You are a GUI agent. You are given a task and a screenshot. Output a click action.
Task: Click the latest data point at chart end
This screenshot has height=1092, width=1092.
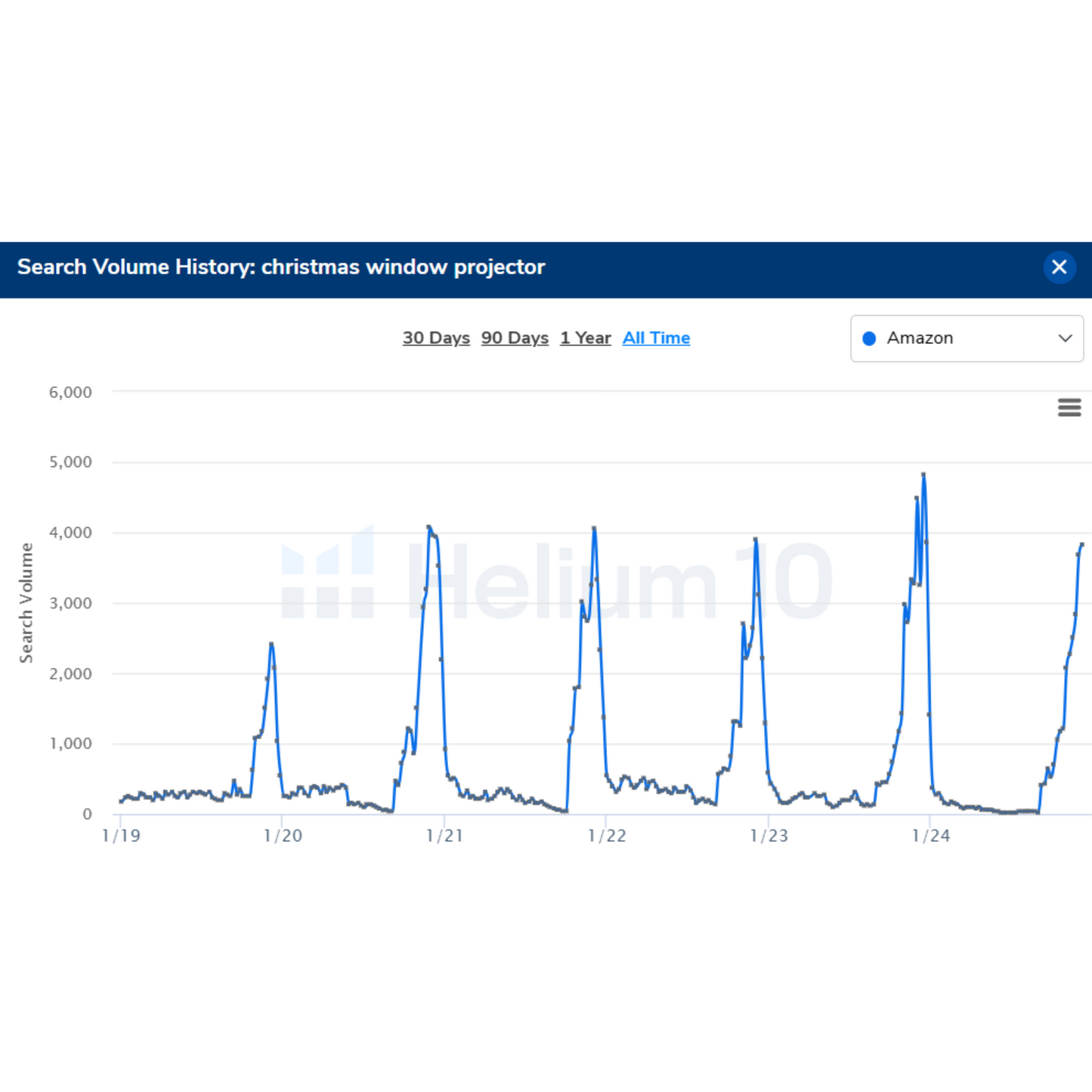click(1081, 544)
